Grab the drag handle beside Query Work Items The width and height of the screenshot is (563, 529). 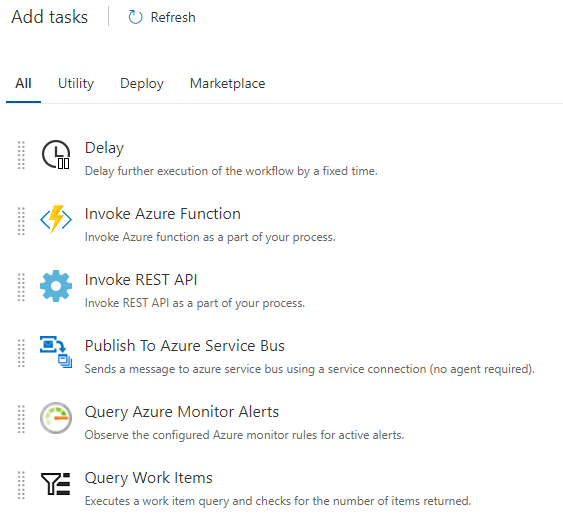21,485
